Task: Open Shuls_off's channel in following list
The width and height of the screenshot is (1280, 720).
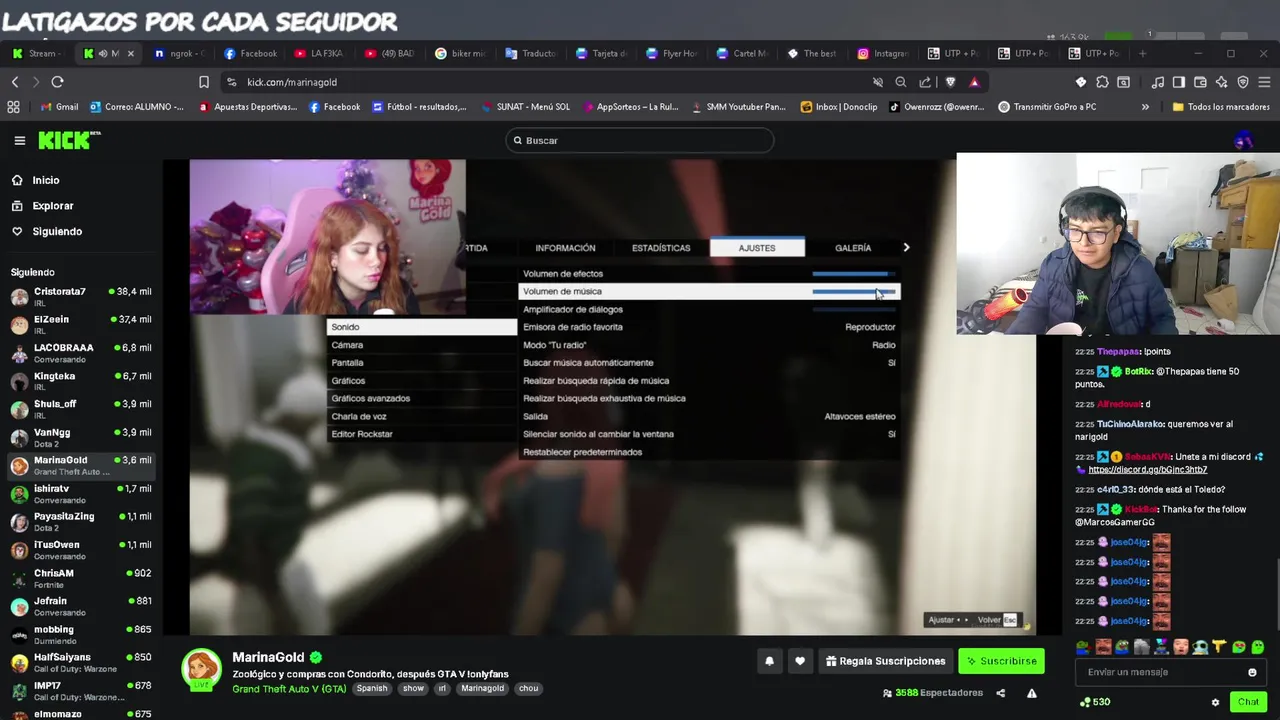Action: (x=80, y=408)
